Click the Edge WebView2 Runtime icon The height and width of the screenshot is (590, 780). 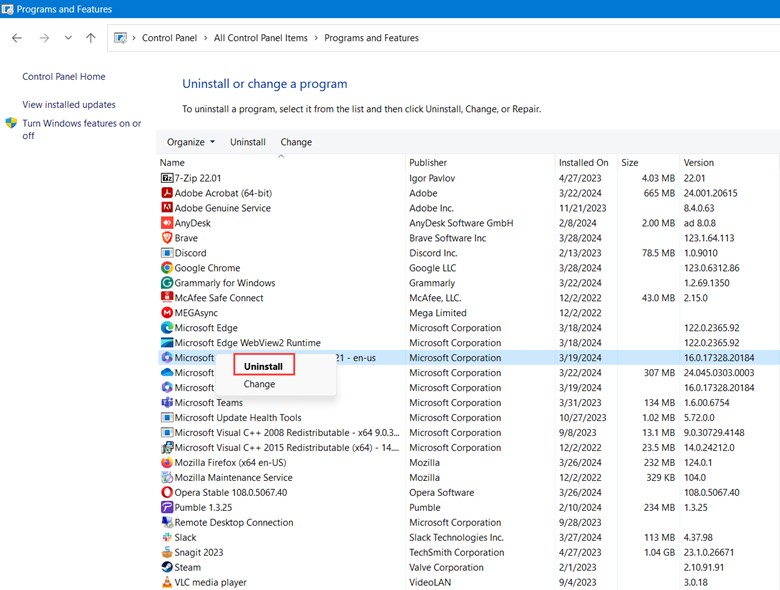[x=167, y=343]
